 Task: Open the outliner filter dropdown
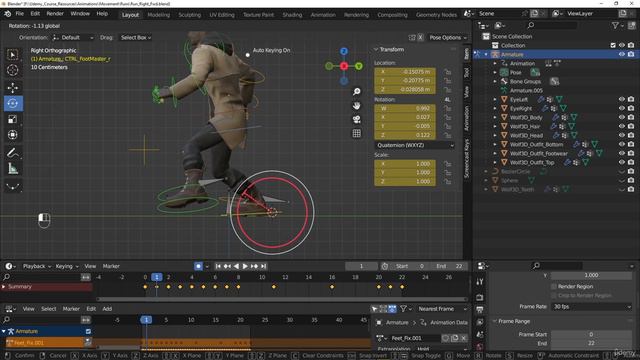[617, 25]
